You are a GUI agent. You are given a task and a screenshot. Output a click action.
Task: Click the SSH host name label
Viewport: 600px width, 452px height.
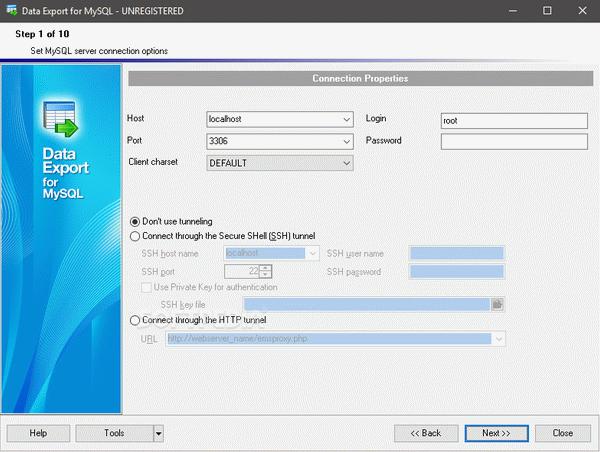pyautogui.click(x=170, y=254)
